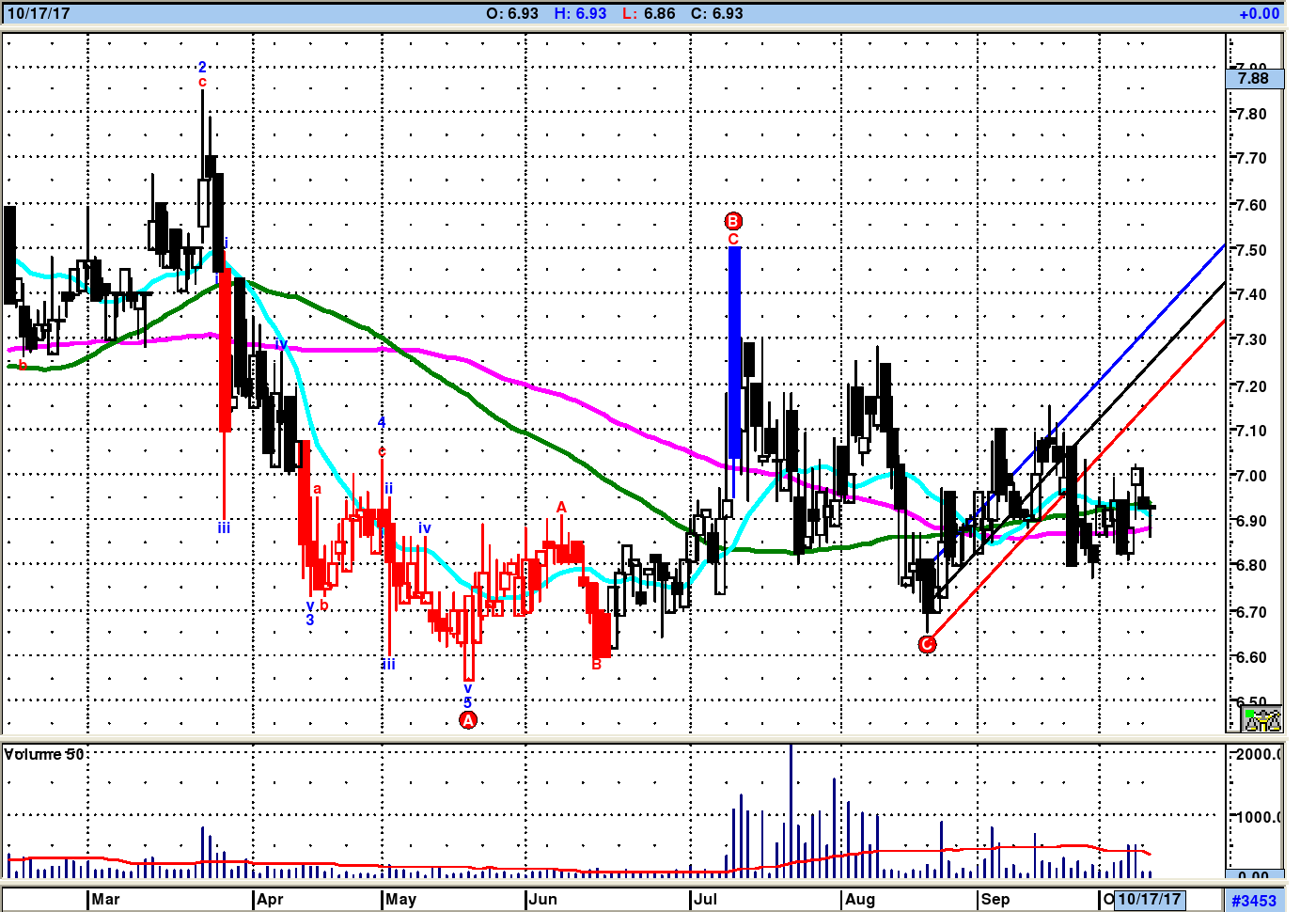Click the Volume 50 indicator label

(44, 755)
